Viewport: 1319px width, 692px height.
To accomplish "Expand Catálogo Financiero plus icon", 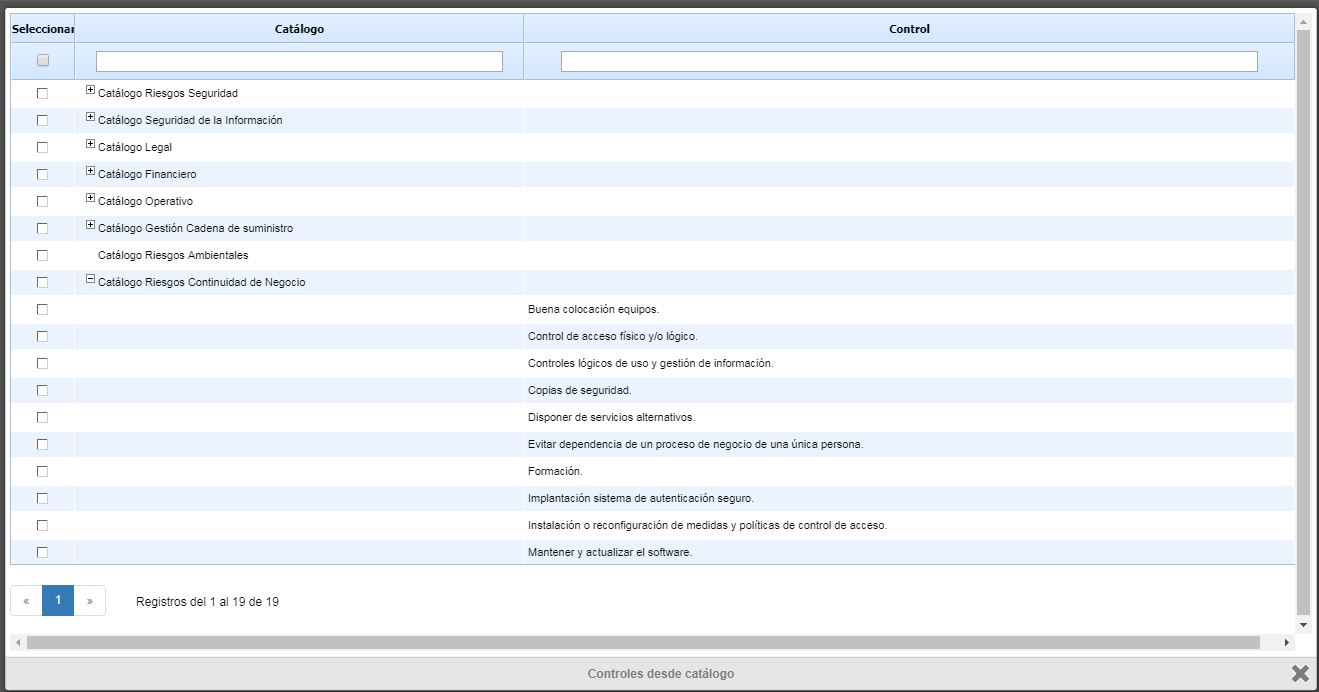I will pyautogui.click(x=90, y=172).
